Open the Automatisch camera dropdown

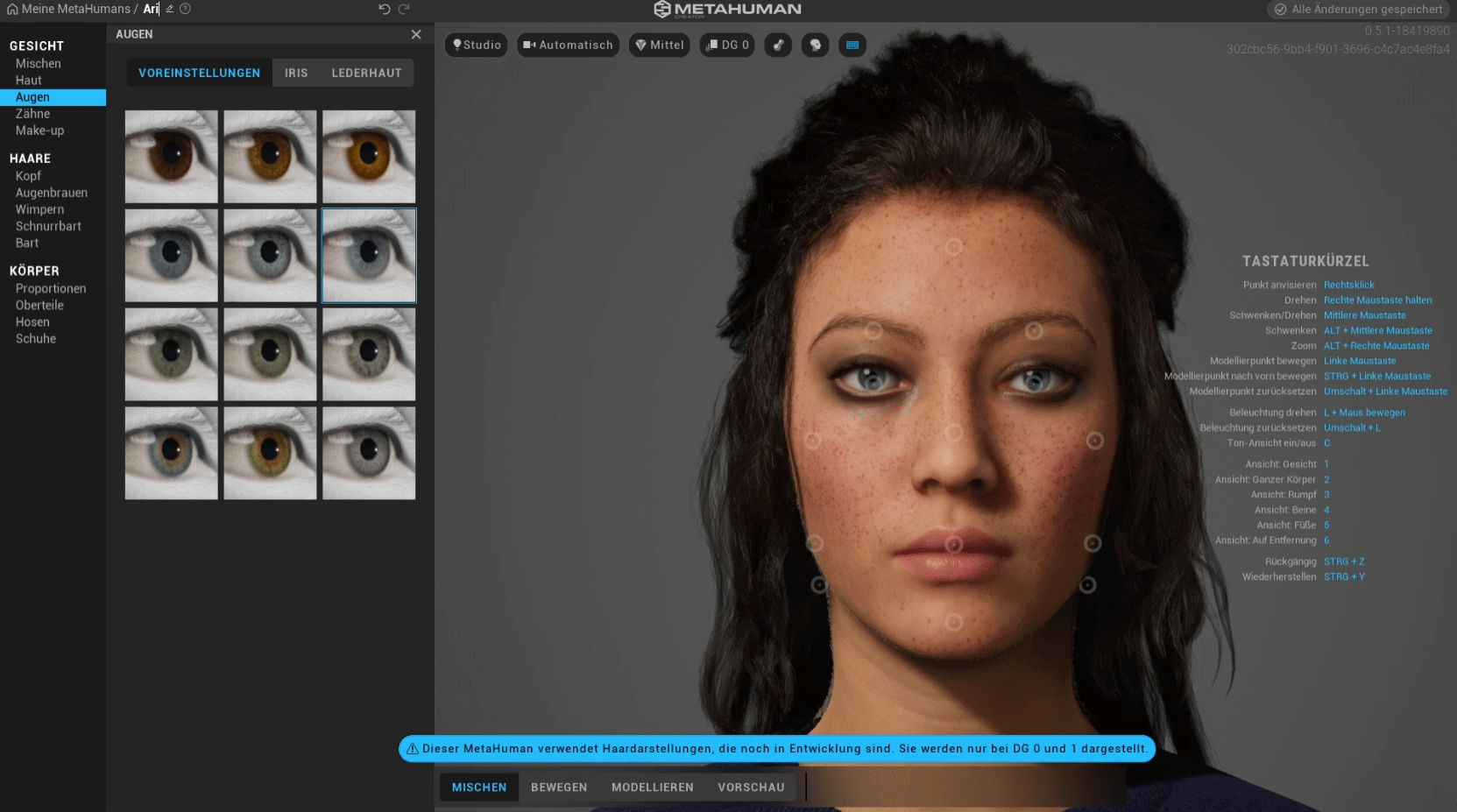[x=568, y=45]
